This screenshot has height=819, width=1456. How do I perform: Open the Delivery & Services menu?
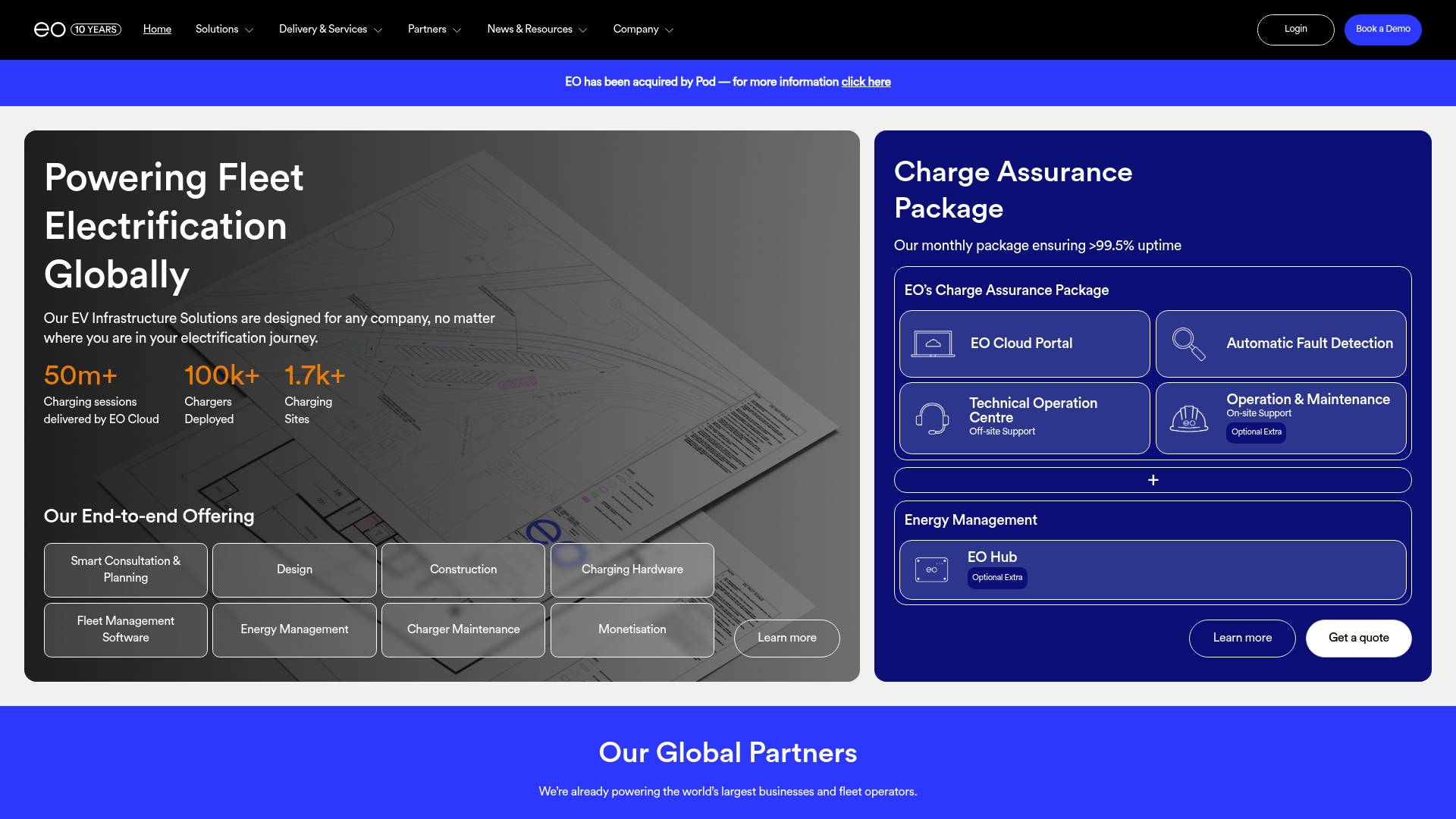point(323,29)
